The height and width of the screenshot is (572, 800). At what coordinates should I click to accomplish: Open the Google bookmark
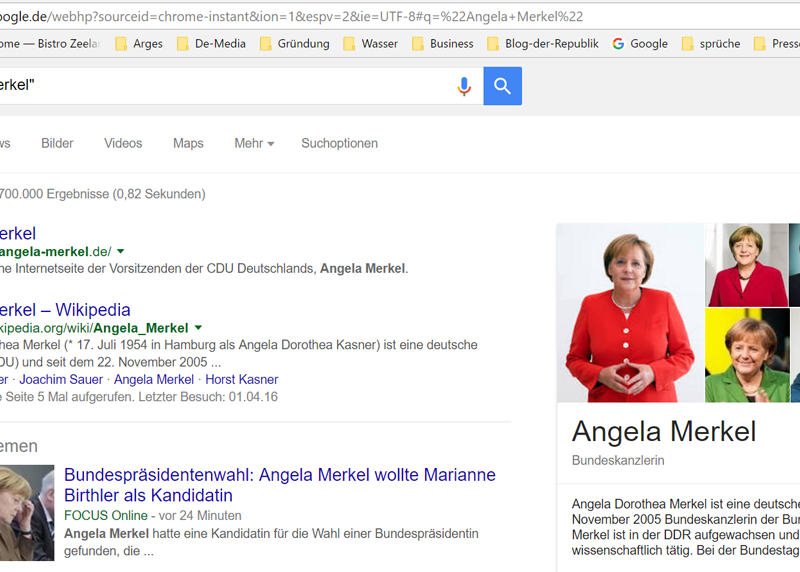pos(639,44)
